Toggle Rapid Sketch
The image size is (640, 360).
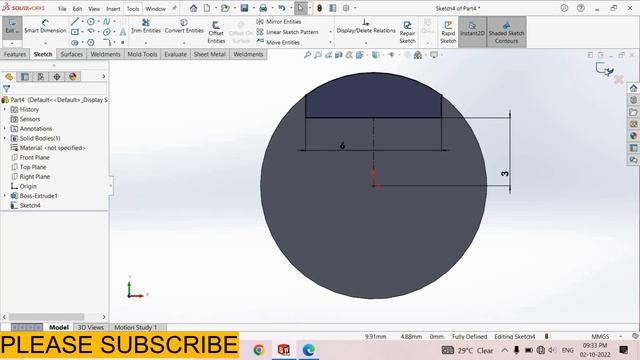click(448, 32)
